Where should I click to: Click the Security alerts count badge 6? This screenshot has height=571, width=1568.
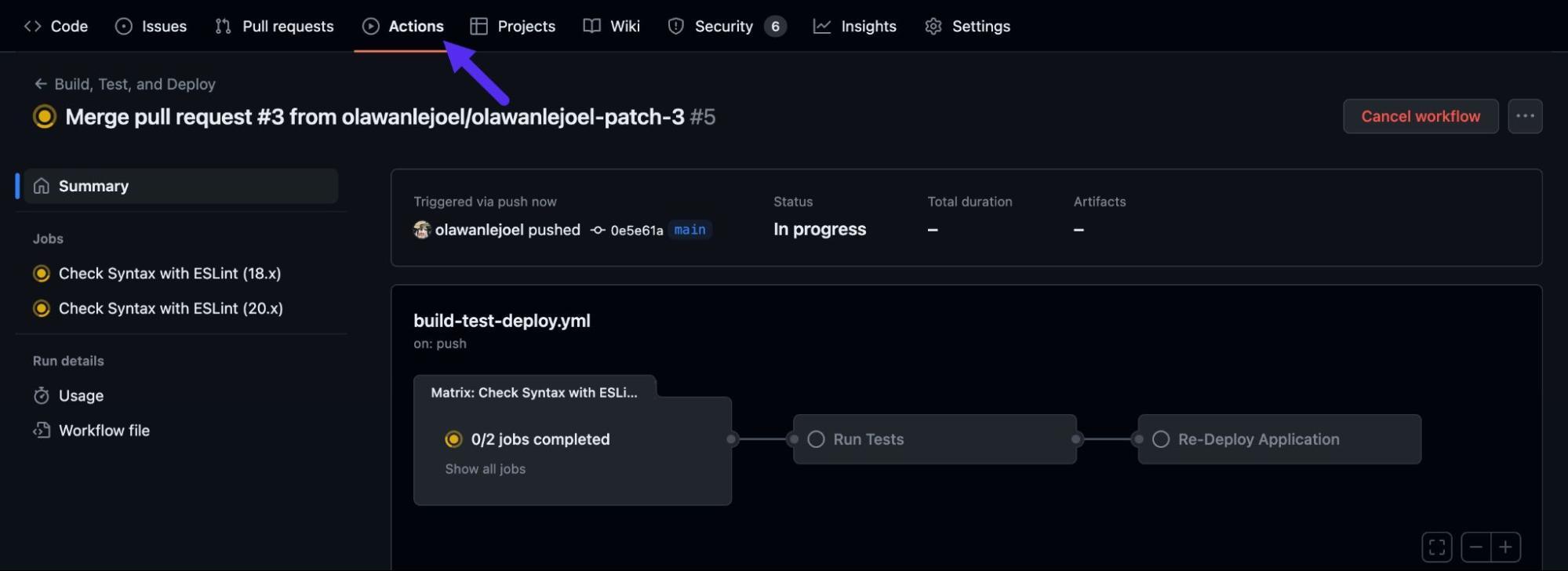click(775, 26)
